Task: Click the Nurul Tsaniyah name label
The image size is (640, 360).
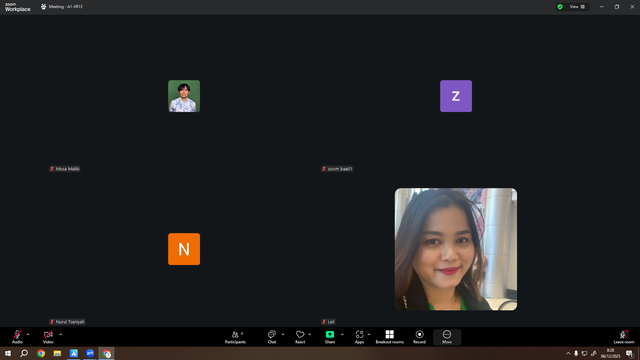Action: (x=67, y=322)
